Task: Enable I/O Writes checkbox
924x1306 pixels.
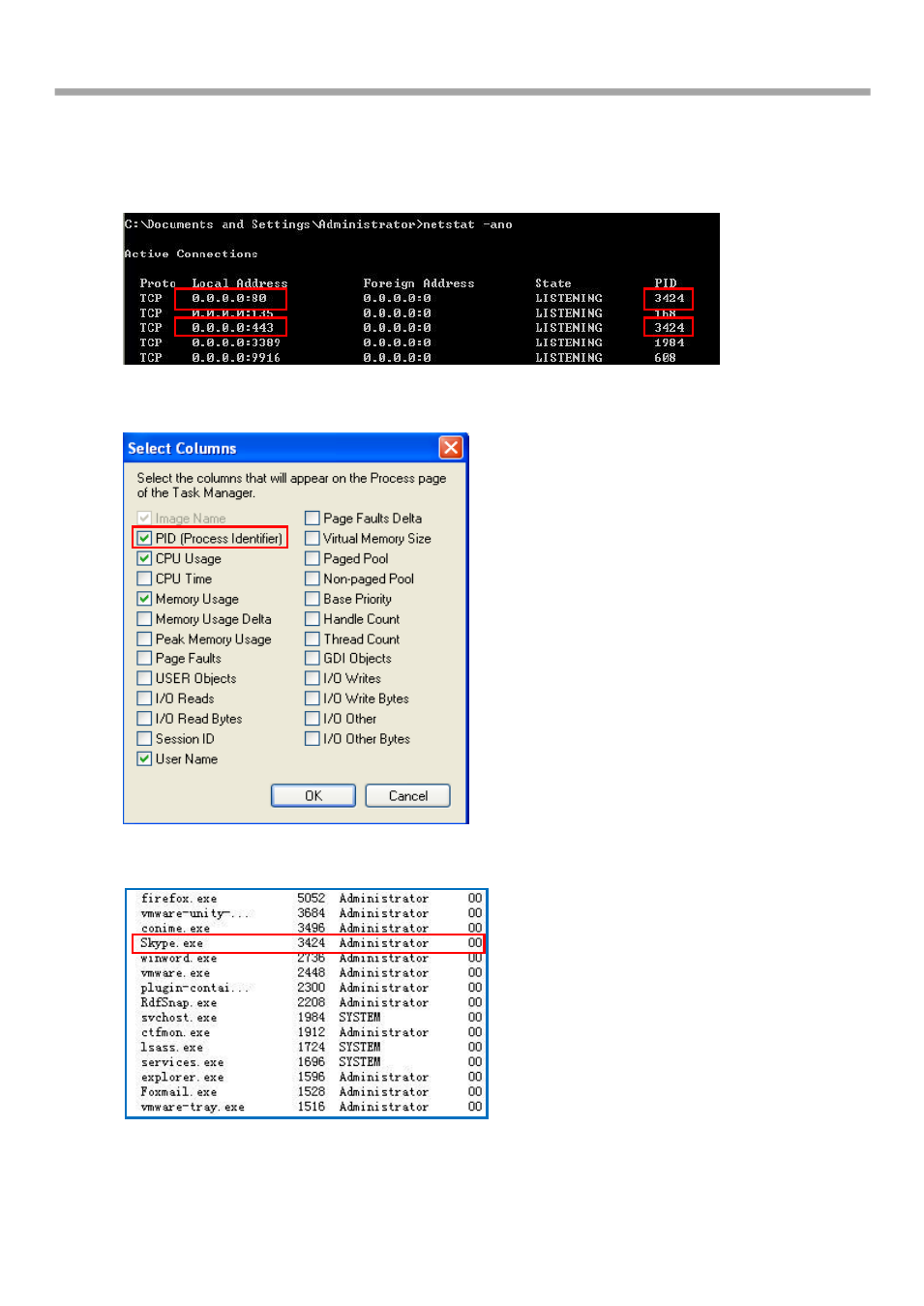Action: [313, 678]
